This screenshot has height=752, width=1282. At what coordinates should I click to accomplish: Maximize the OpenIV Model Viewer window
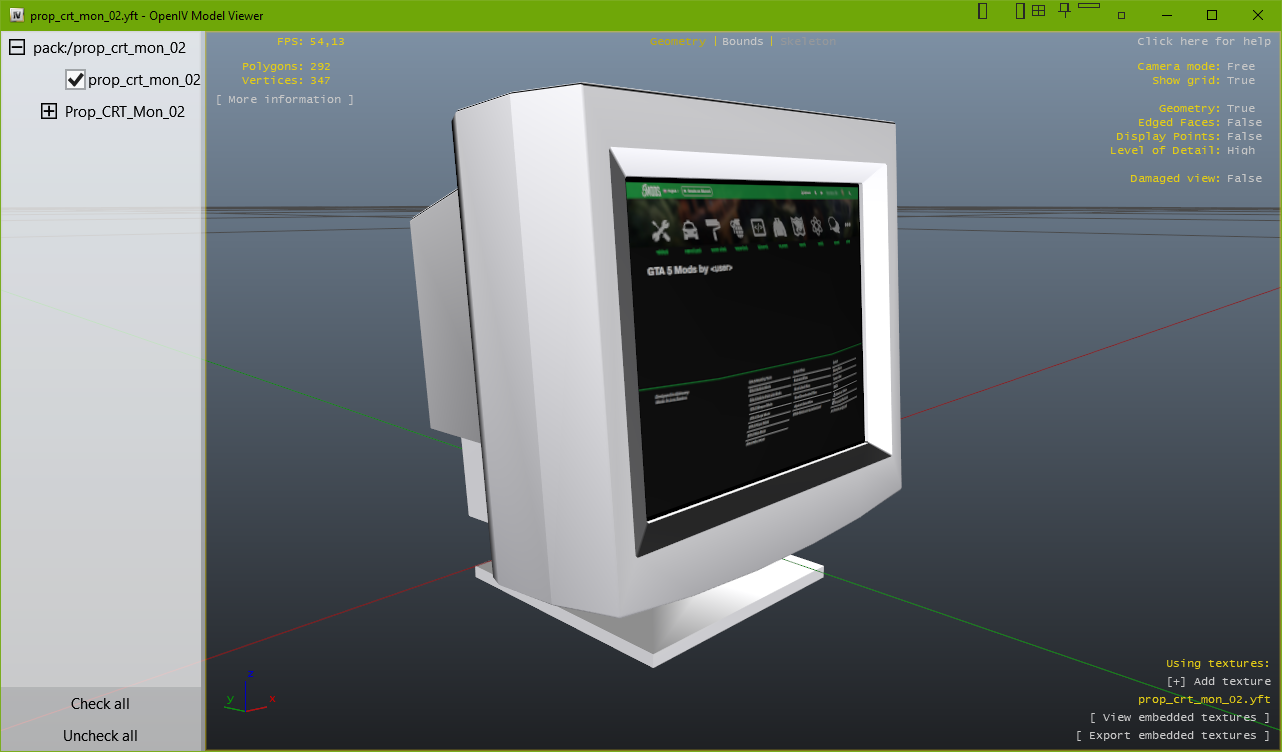tap(1212, 15)
